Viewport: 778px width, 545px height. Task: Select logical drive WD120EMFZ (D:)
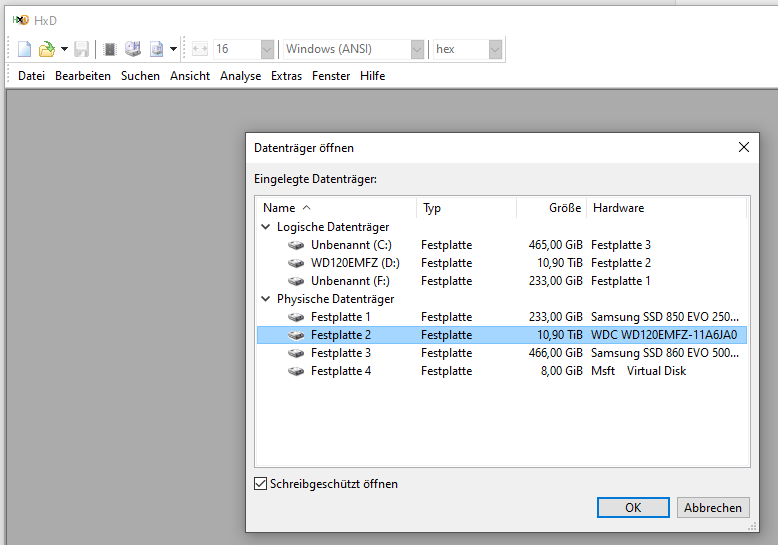(502, 263)
